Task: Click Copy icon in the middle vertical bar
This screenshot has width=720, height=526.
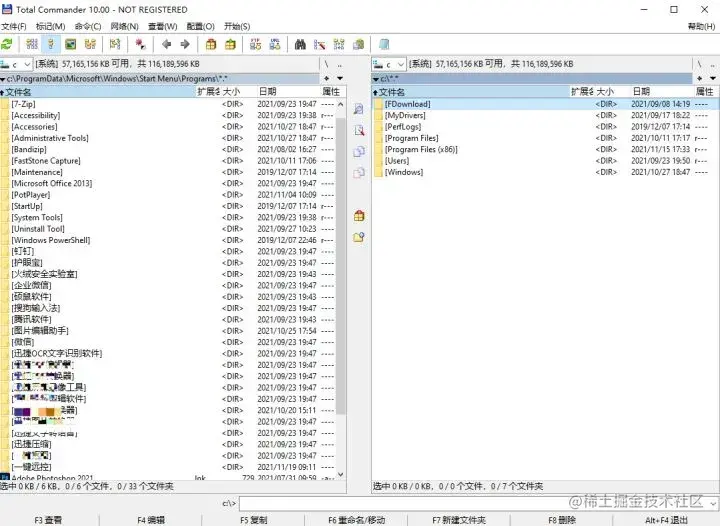Action: coord(359,151)
